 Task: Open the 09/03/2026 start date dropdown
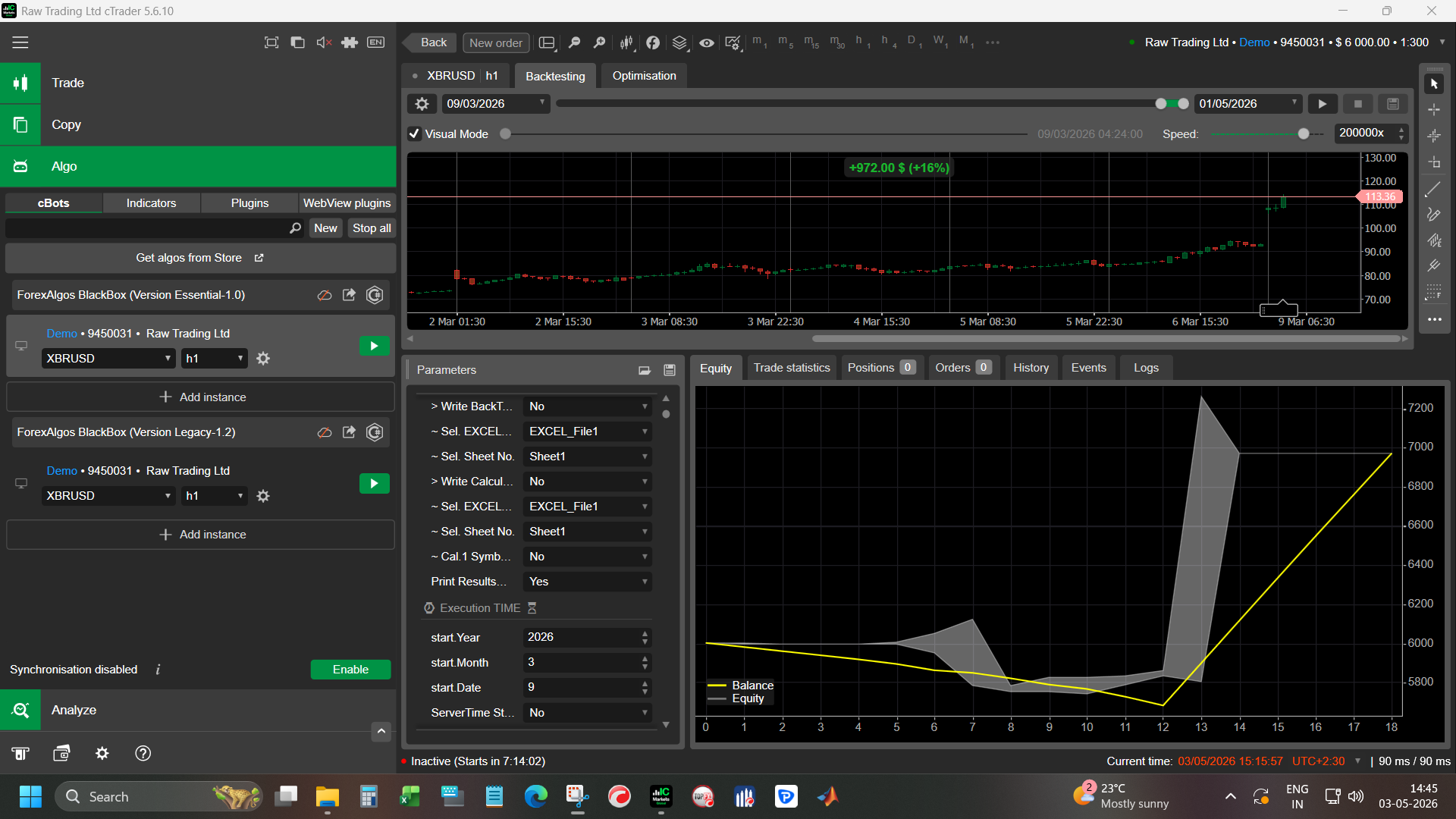[x=495, y=104]
